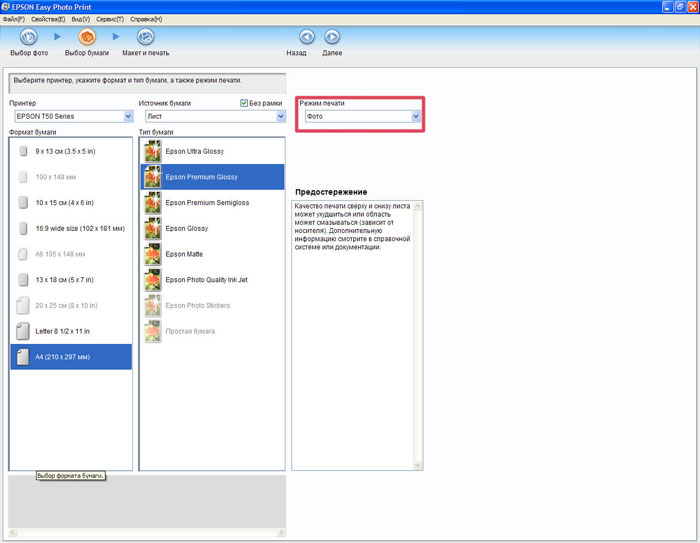Open the Принтер dropdown arrow
Image resolution: width=700 pixels, height=543 pixels.
click(x=128, y=116)
